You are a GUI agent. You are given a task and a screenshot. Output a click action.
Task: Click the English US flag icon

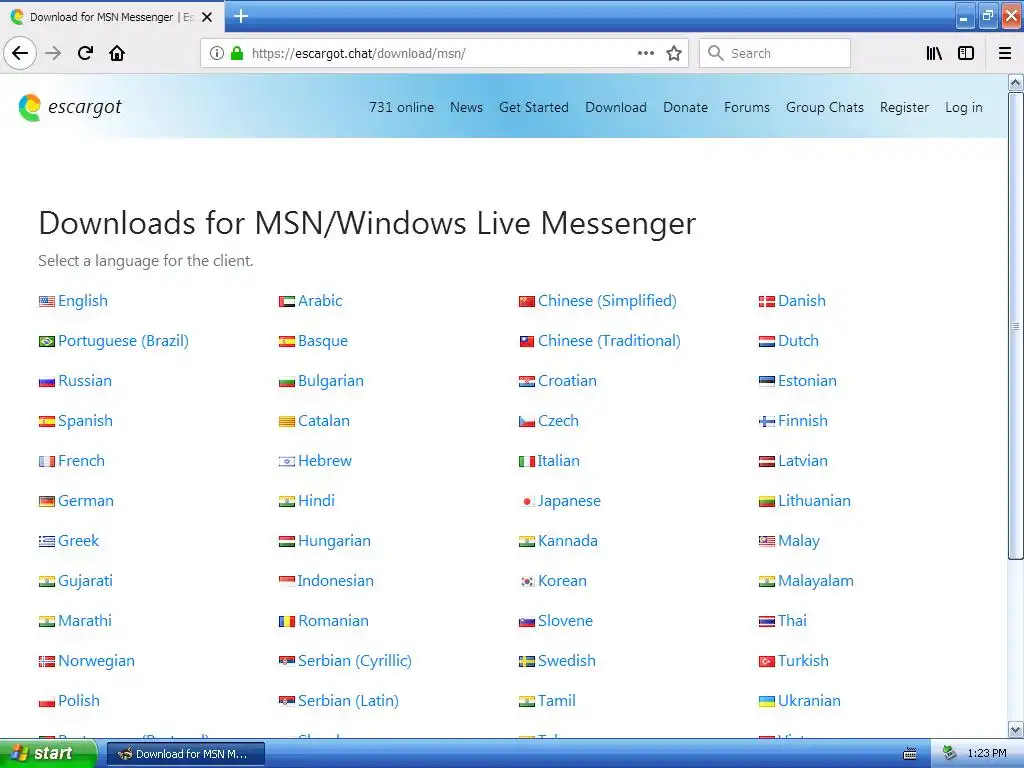(x=46, y=301)
